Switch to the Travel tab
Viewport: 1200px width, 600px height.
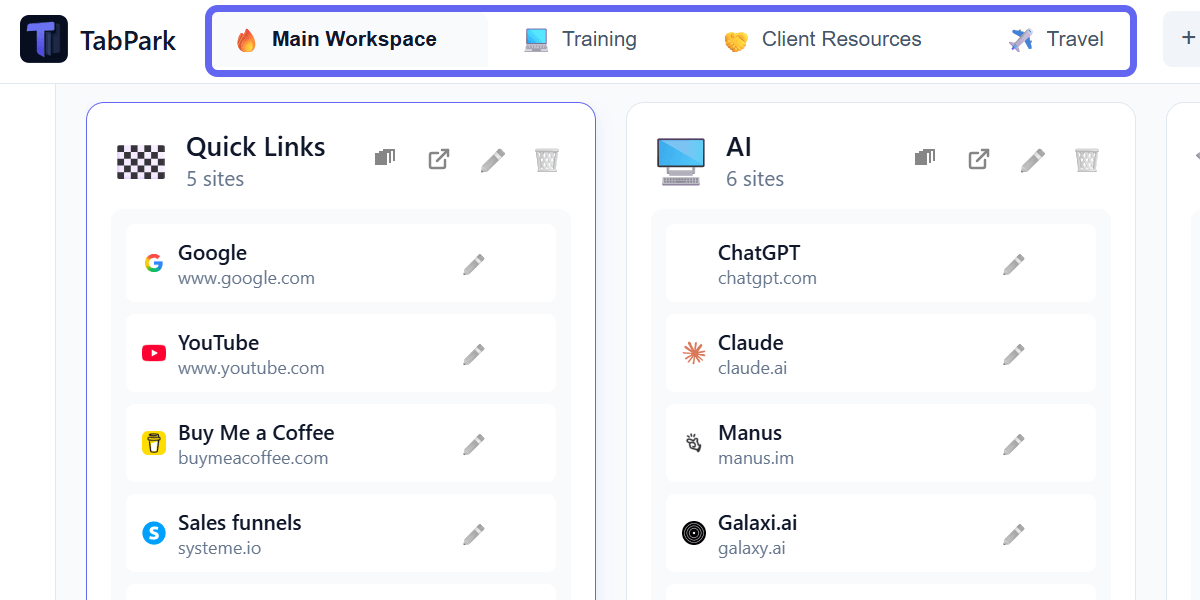click(1057, 40)
